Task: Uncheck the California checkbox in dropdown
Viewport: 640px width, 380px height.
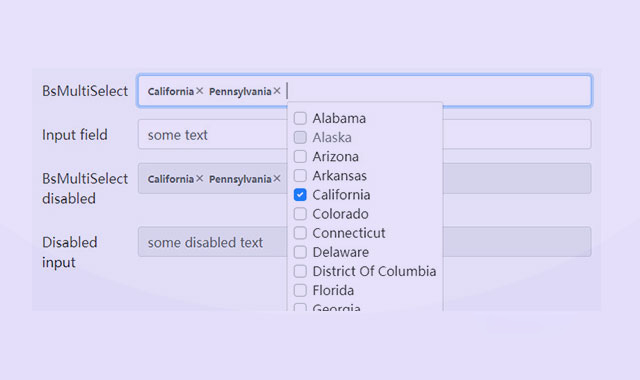Action: pyautogui.click(x=300, y=195)
